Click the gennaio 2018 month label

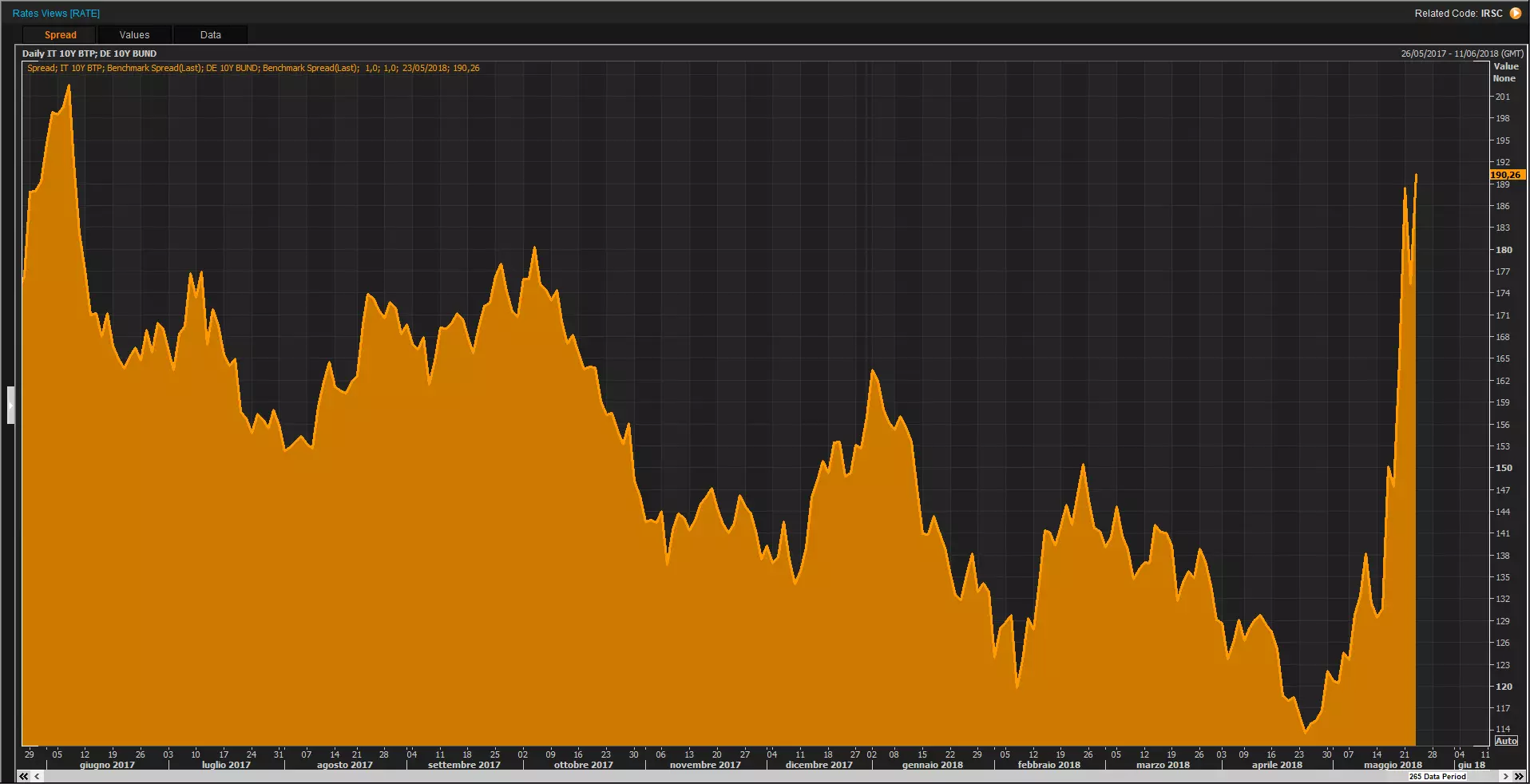tap(933, 765)
